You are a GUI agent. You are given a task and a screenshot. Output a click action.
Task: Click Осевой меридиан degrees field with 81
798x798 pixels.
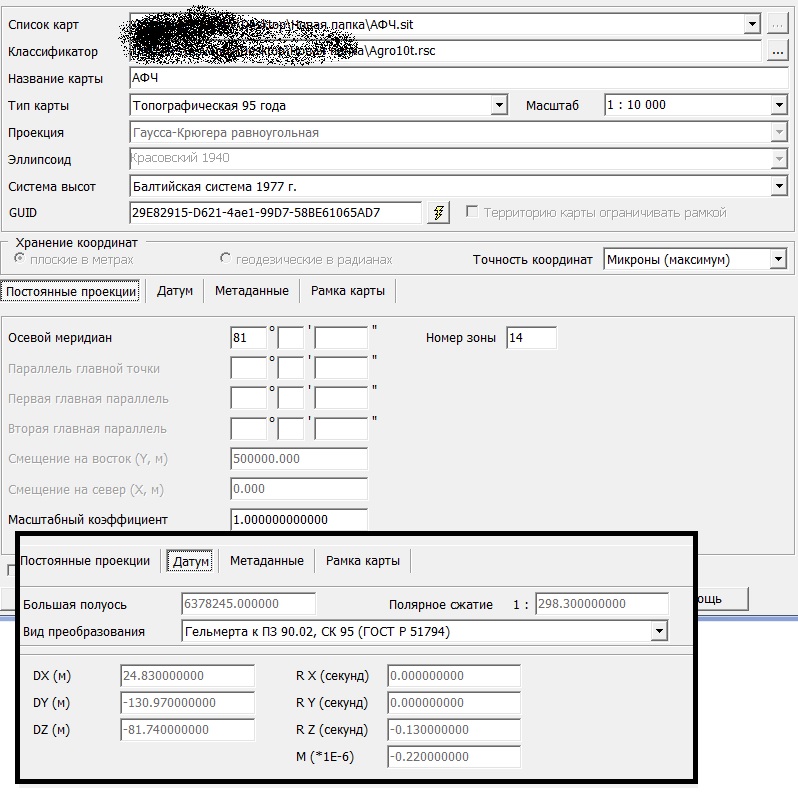tap(248, 337)
